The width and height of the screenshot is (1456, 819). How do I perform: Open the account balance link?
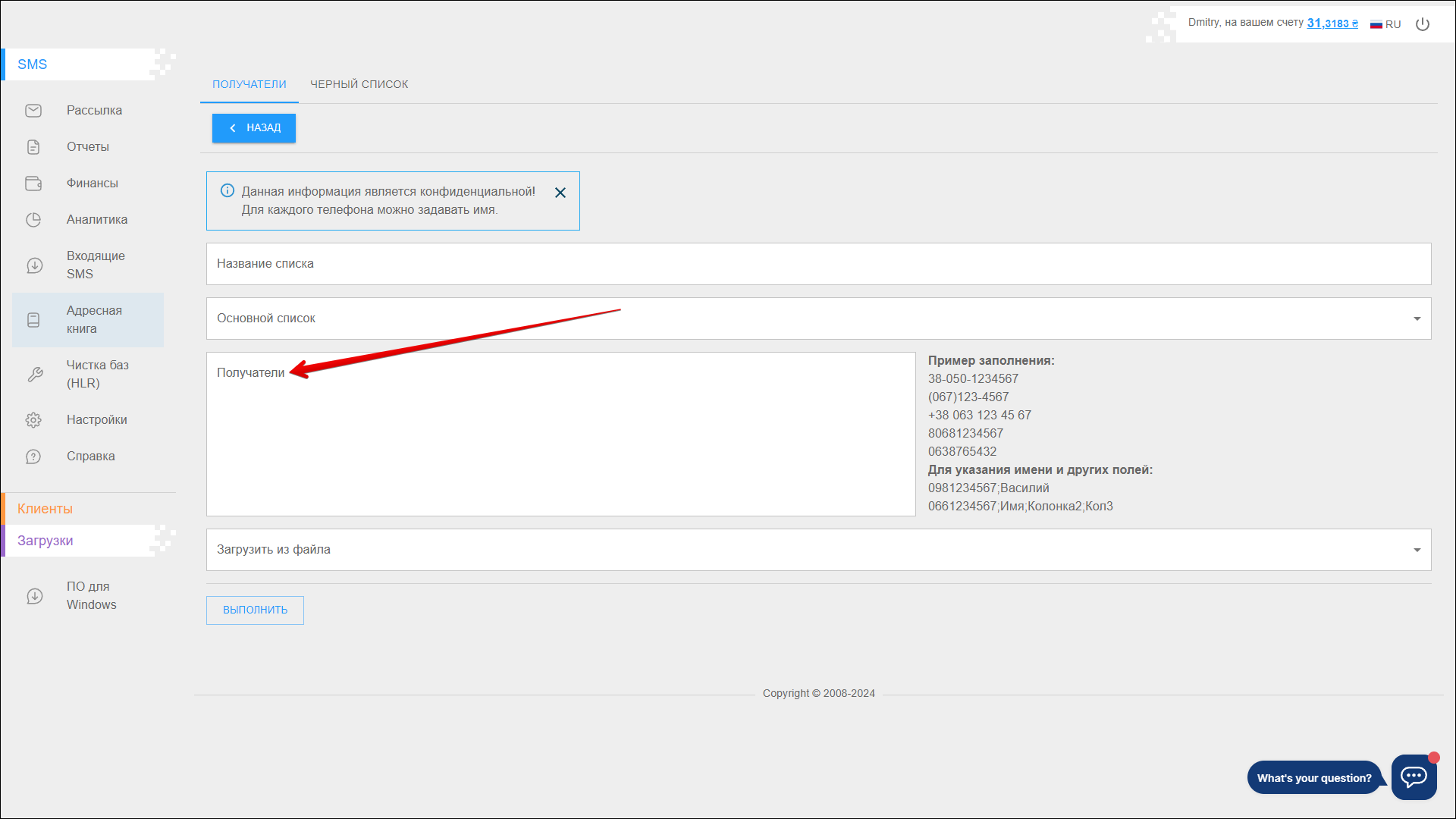coord(1332,24)
